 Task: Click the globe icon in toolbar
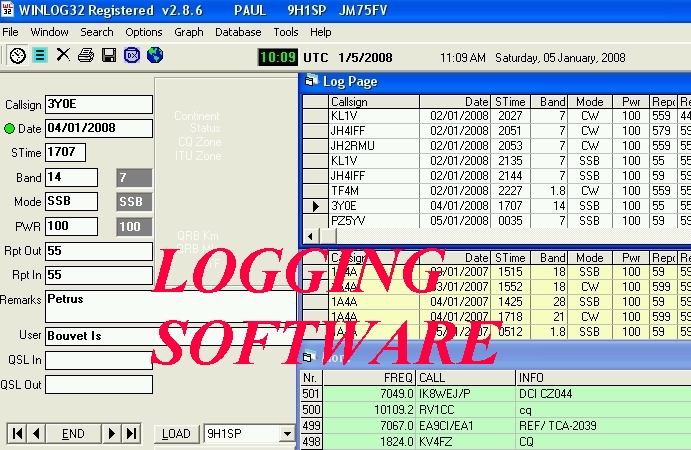coord(155,55)
